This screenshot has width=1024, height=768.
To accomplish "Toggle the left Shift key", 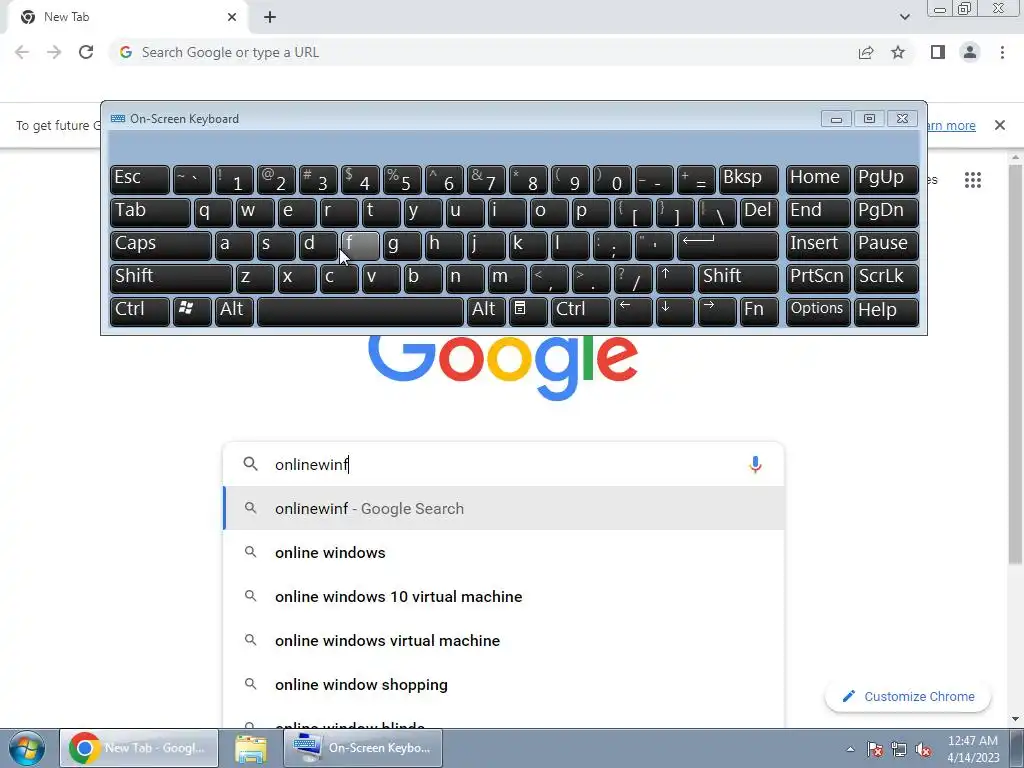I will click(171, 278).
